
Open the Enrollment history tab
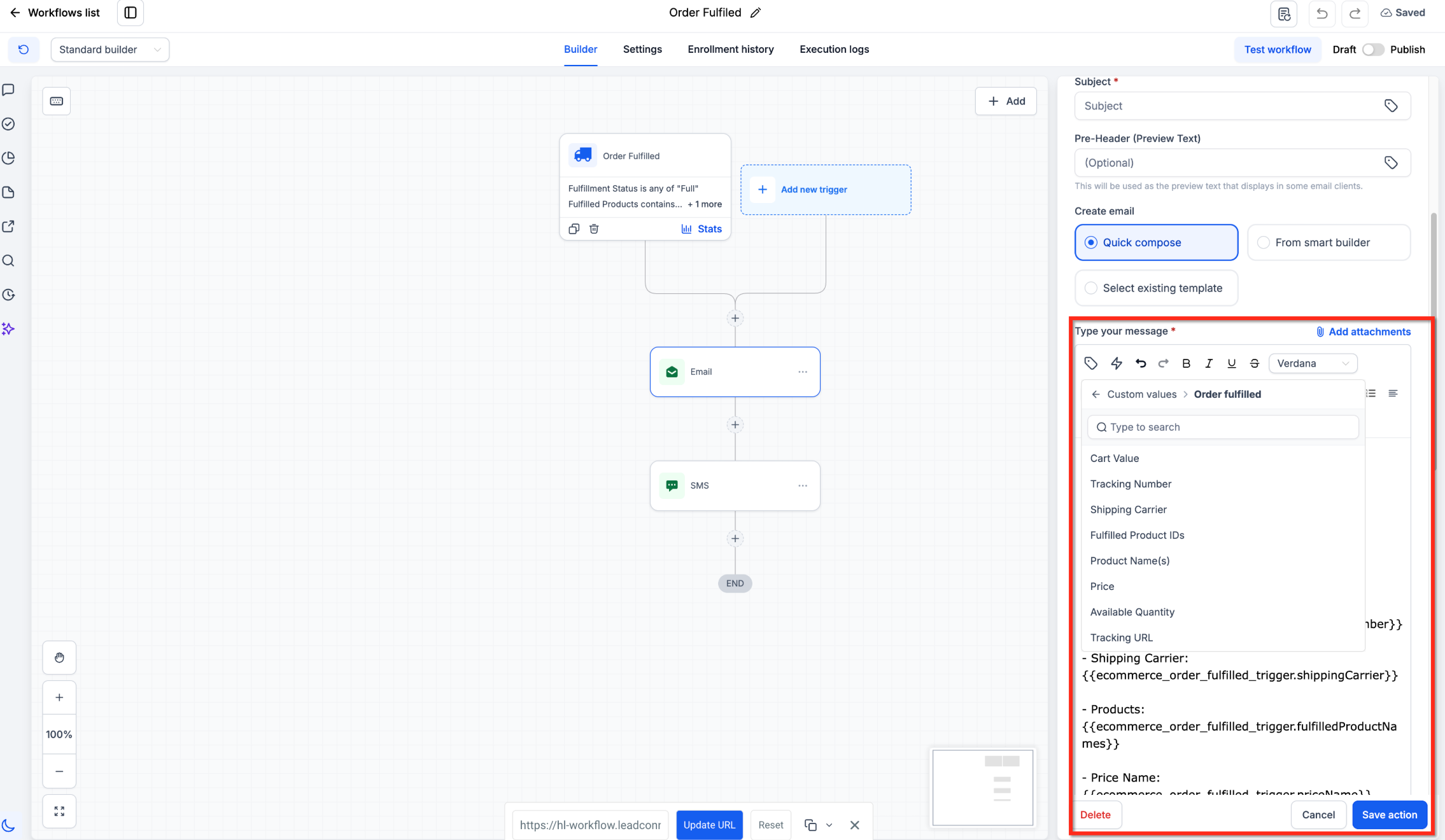click(731, 50)
